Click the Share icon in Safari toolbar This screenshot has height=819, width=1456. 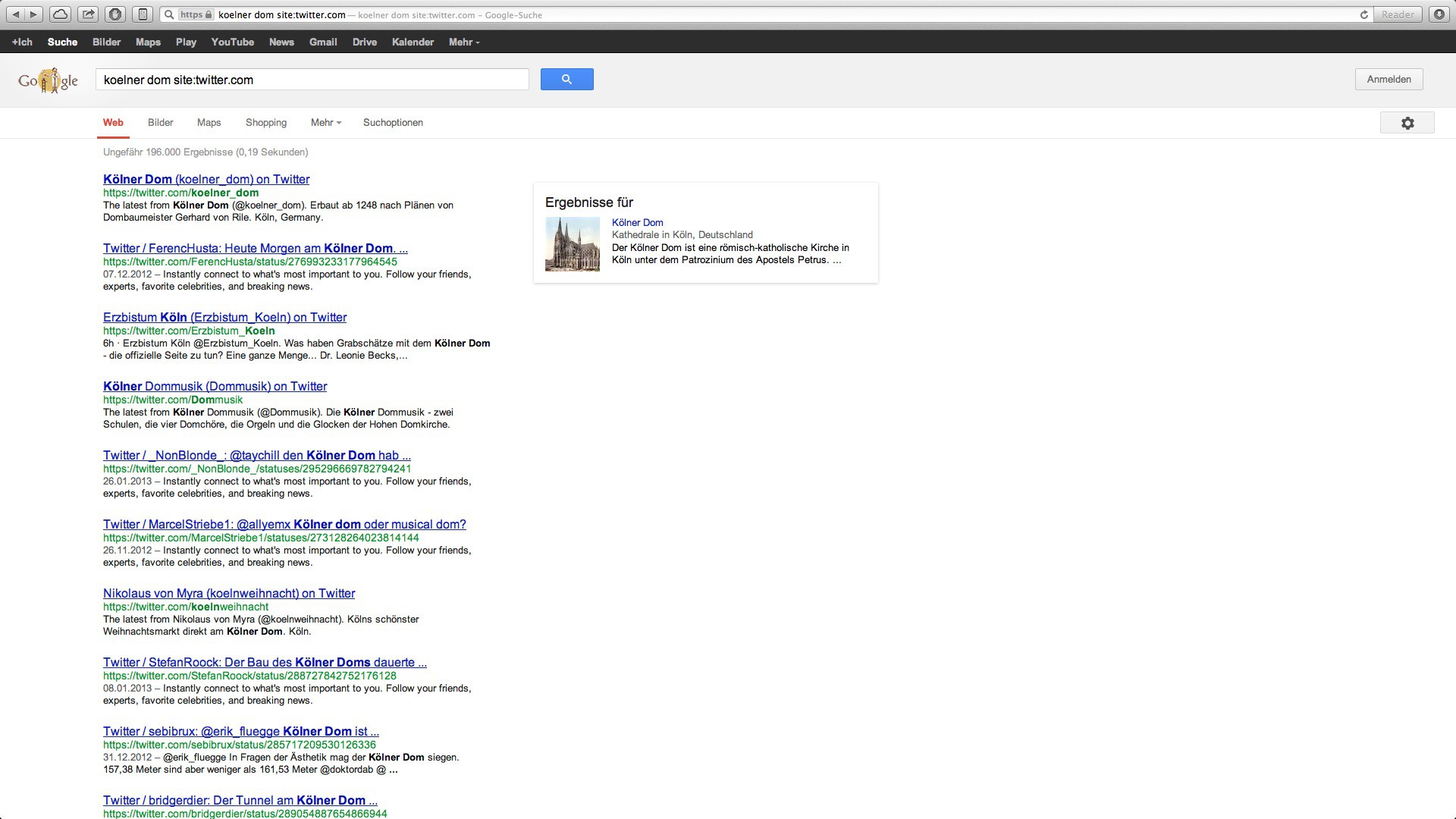point(88,14)
